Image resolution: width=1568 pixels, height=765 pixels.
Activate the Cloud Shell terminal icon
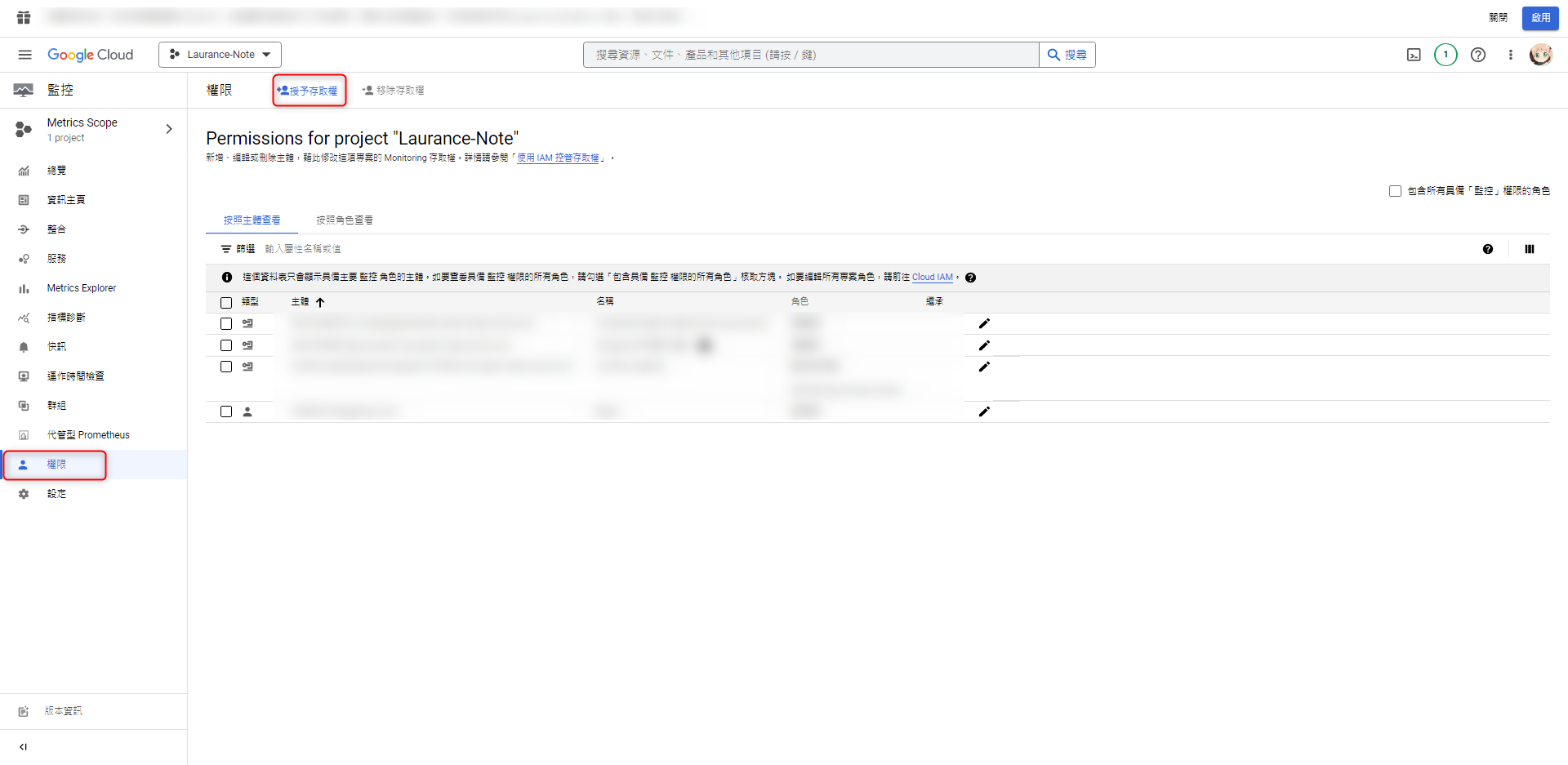click(x=1414, y=55)
